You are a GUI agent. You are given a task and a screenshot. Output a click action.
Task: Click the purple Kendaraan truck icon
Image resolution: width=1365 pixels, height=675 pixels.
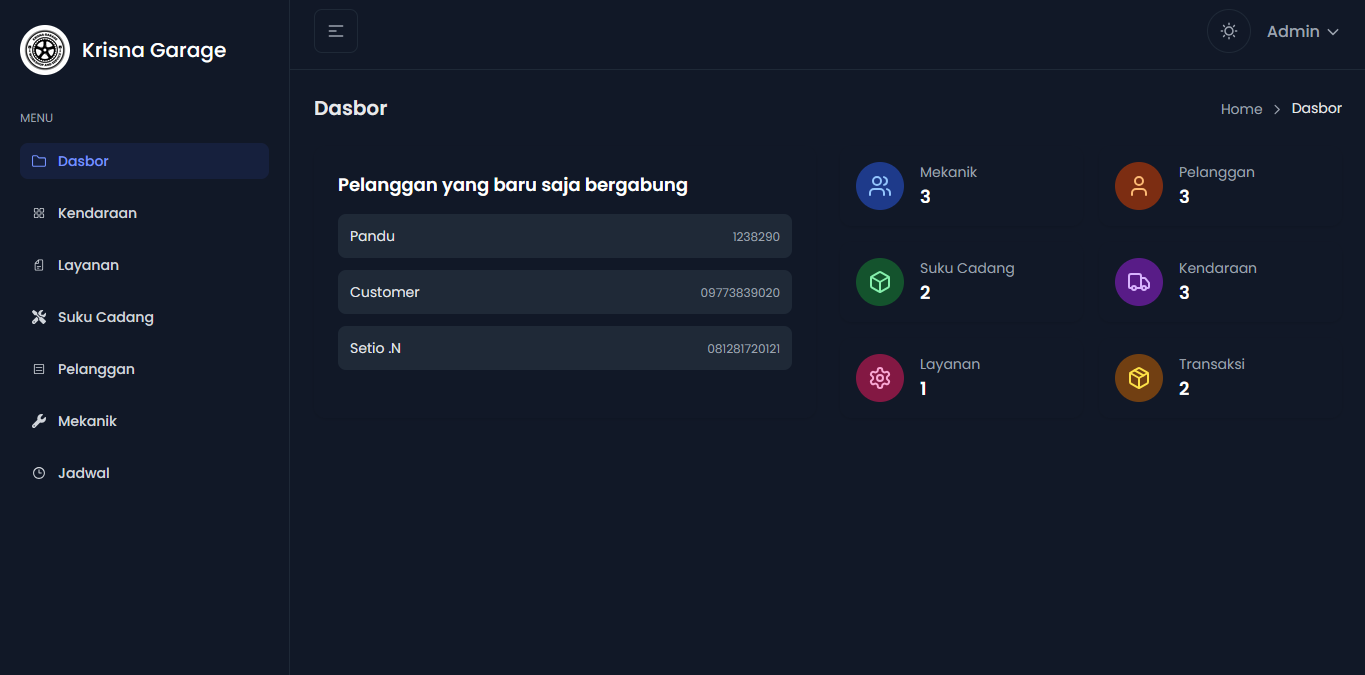(1139, 282)
